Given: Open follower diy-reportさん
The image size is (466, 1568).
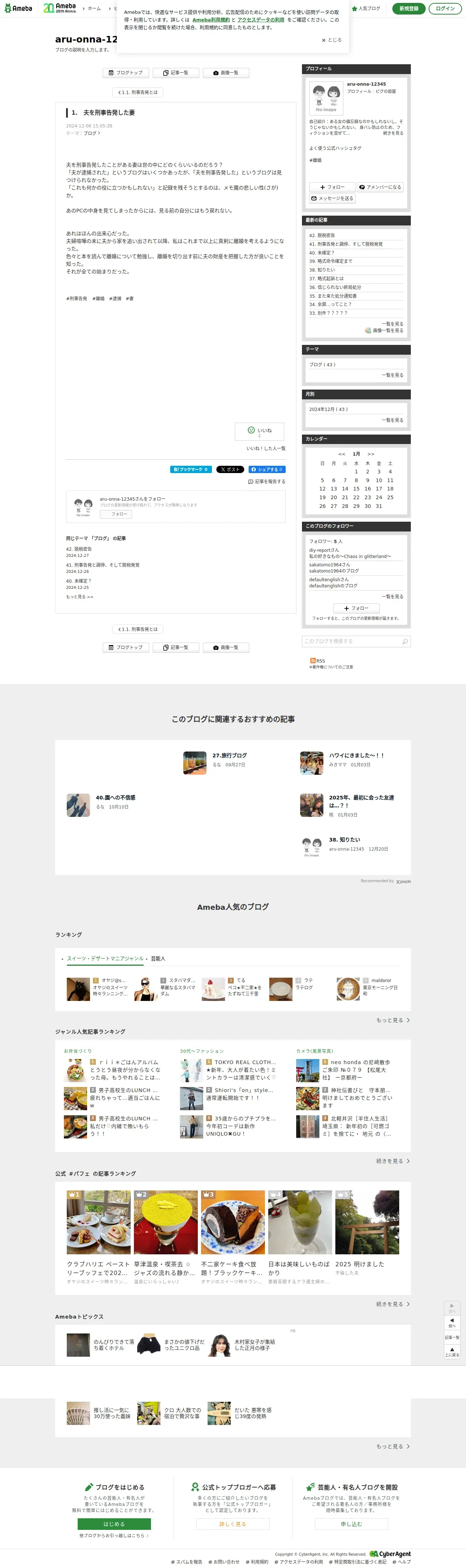Looking at the screenshot, I should point(324,550).
